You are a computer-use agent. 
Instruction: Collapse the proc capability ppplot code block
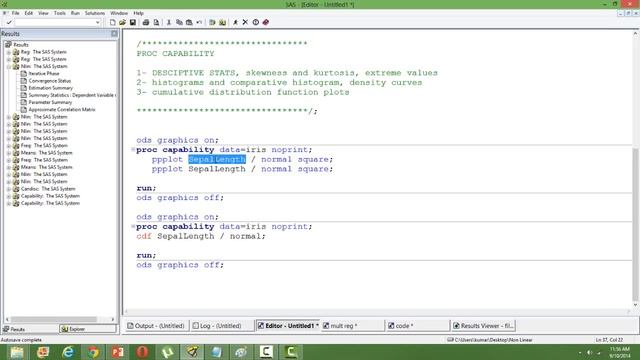click(x=133, y=150)
